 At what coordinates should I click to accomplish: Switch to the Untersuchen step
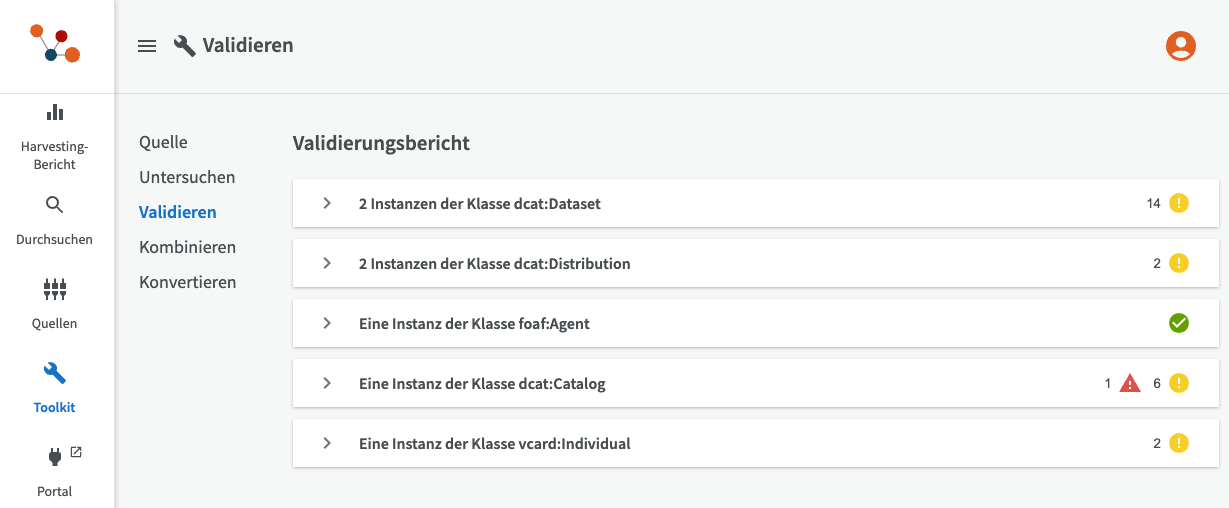pyautogui.click(x=187, y=177)
